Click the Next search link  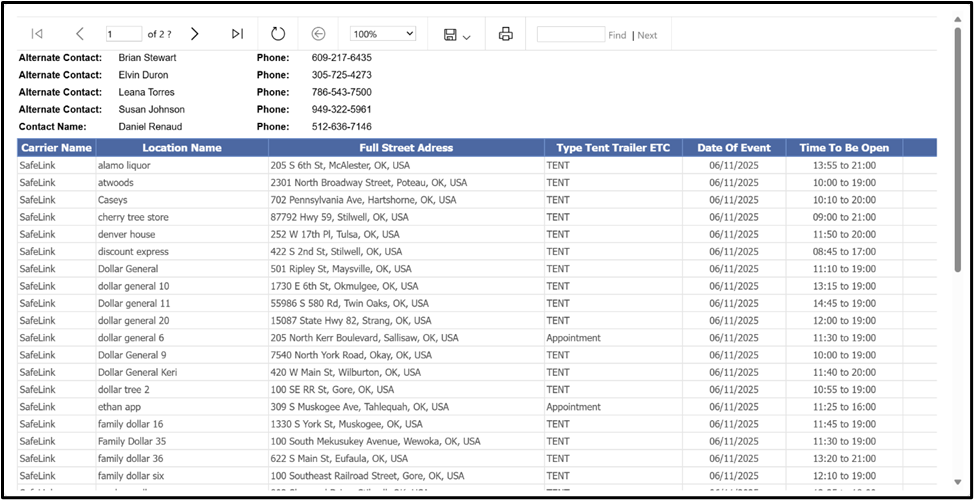[647, 35]
